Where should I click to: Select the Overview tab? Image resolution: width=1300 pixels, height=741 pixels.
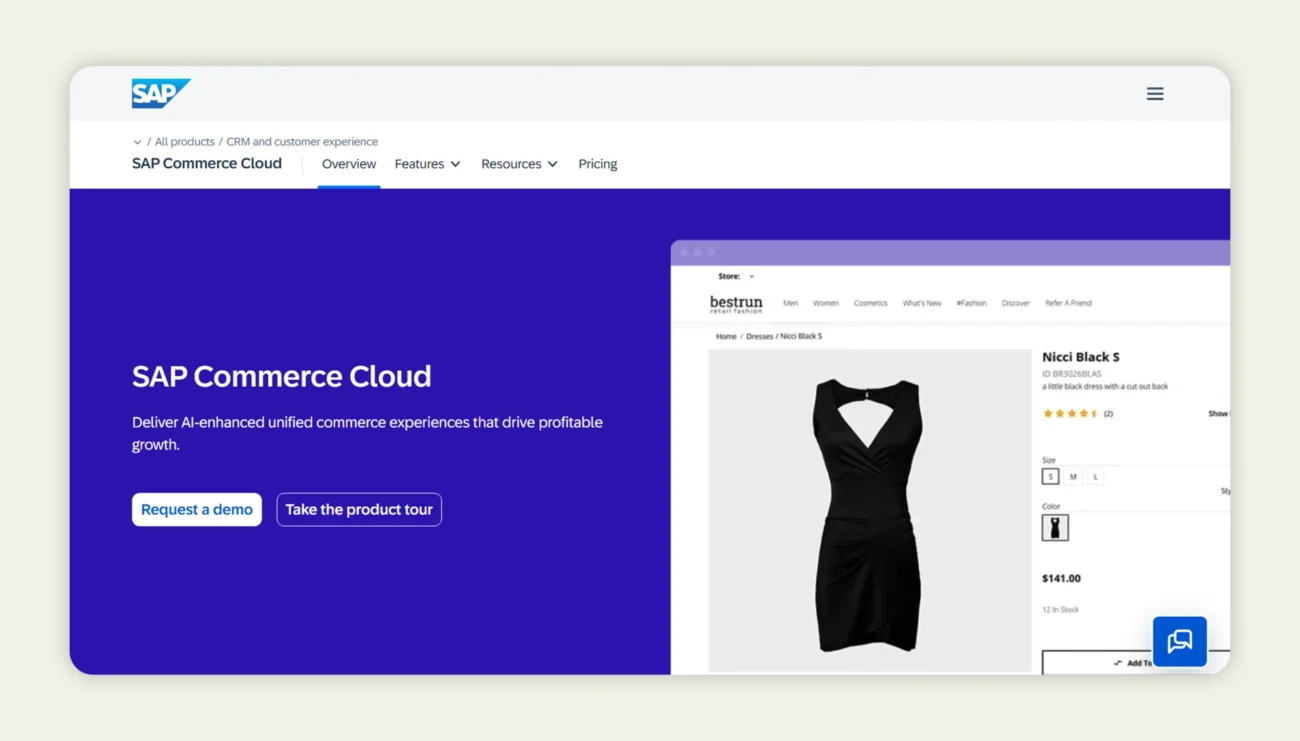point(348,164)
